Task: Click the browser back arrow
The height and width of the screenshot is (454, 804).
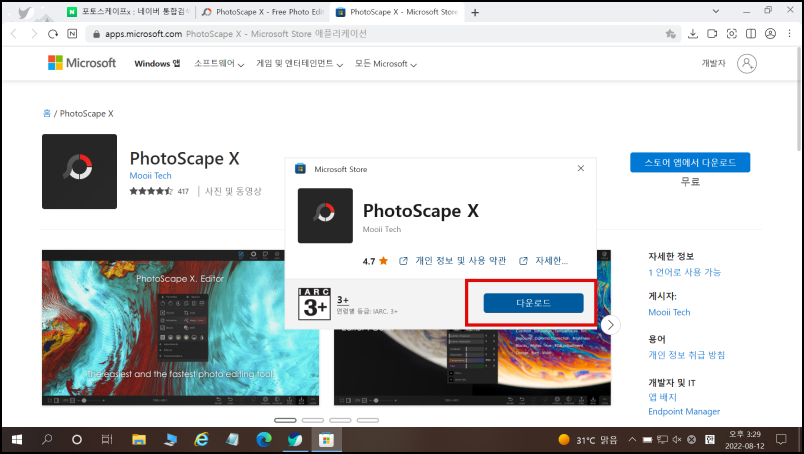Action: tap(14, 34)
